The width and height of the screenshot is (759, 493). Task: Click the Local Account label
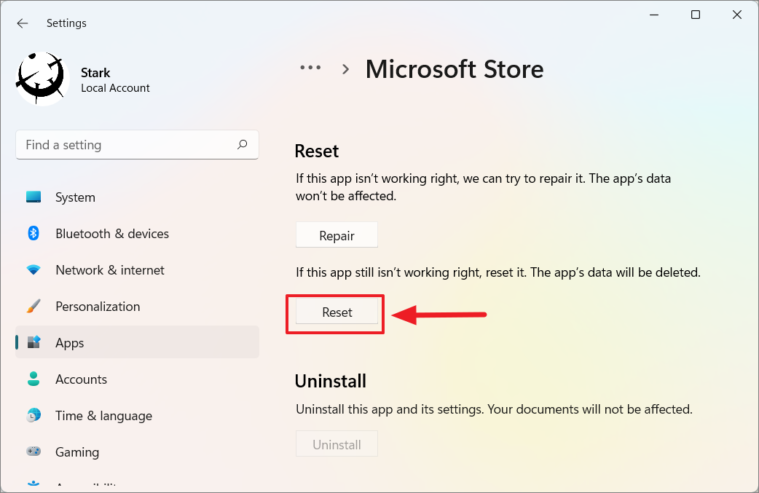[x=115, y=88]
